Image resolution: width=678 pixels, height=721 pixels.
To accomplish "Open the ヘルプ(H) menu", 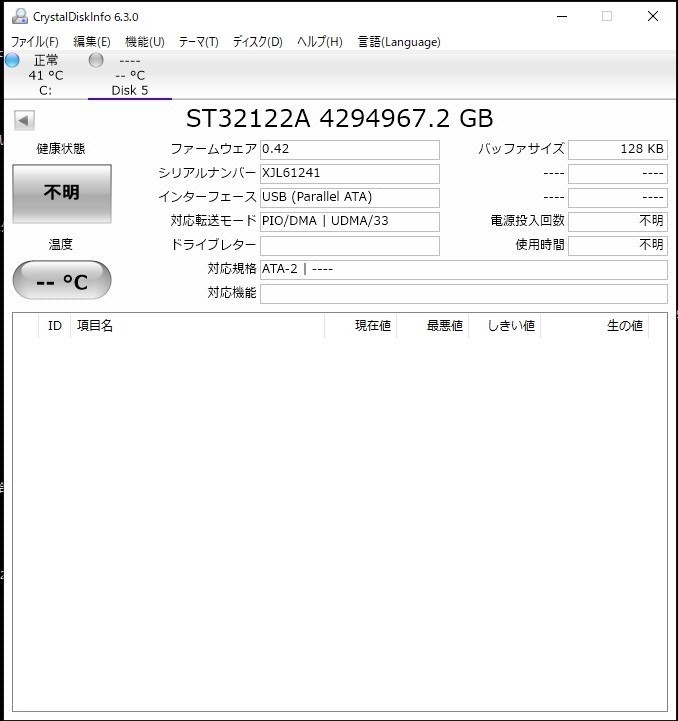I will coord(320,42).
